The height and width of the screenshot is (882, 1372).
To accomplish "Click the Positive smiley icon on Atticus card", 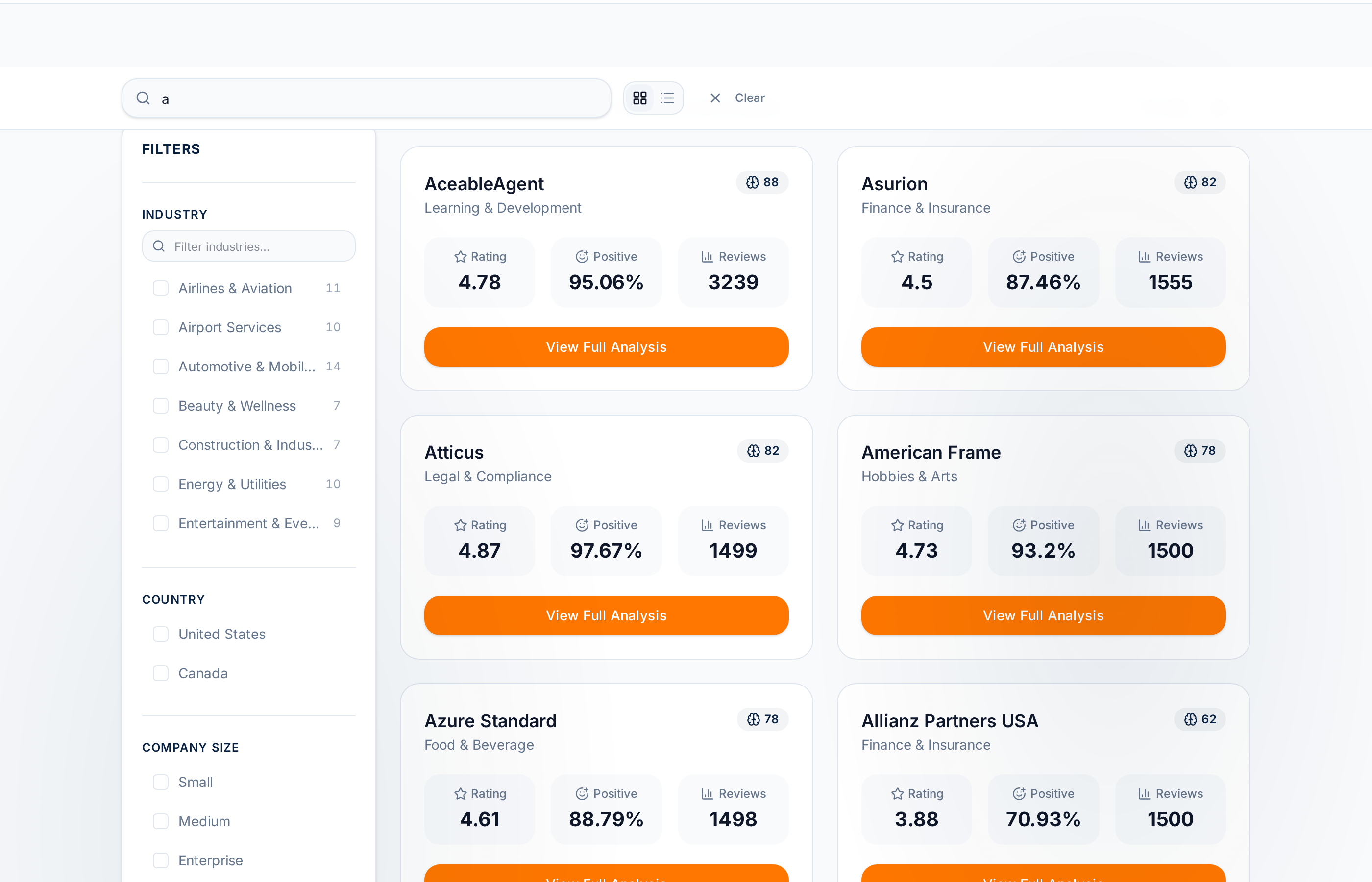I will (582, 525).
